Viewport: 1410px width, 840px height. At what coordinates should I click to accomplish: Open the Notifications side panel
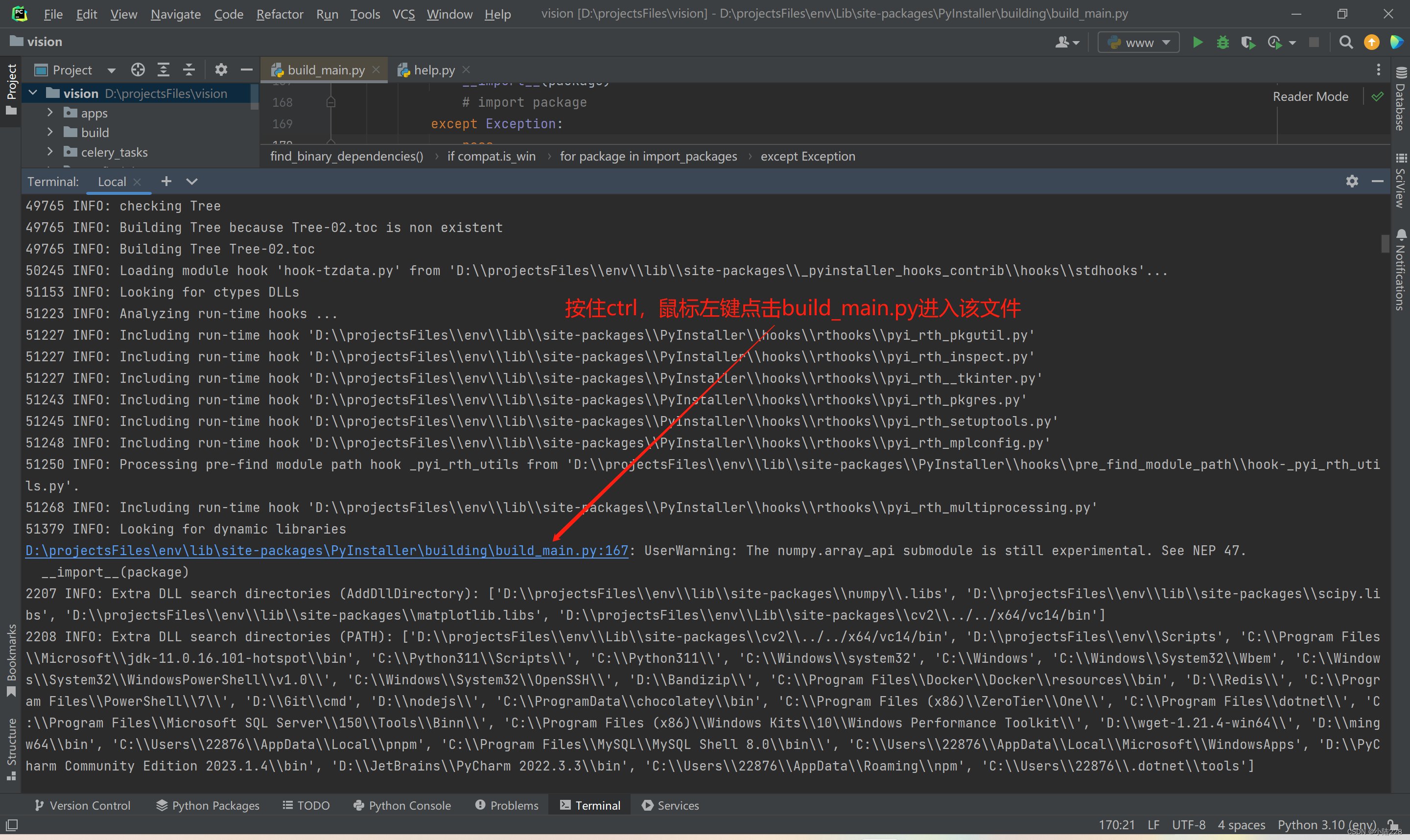pos(1400,270)
